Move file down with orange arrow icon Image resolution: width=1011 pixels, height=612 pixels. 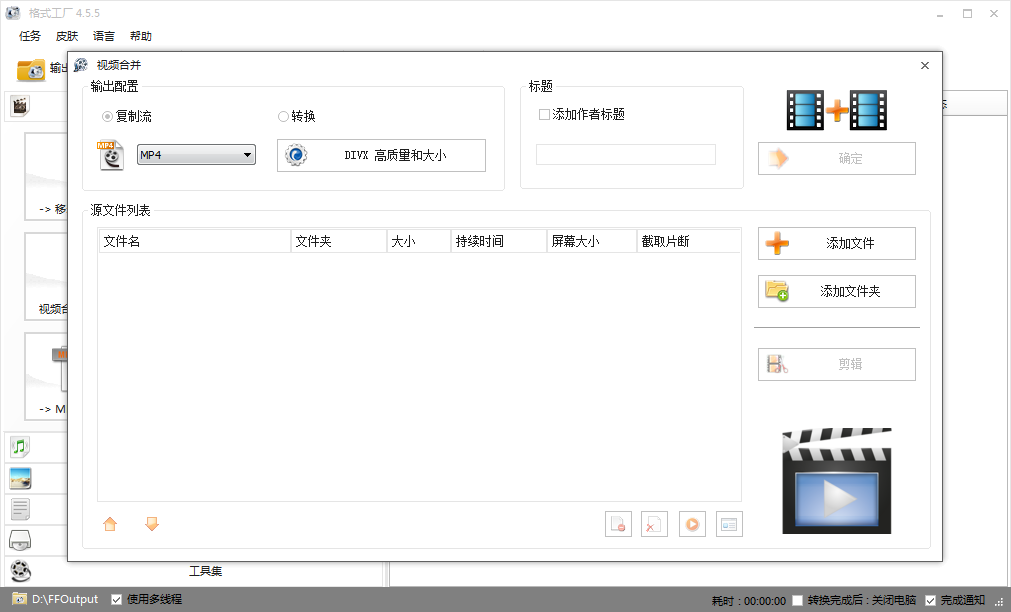click(151, 523)
